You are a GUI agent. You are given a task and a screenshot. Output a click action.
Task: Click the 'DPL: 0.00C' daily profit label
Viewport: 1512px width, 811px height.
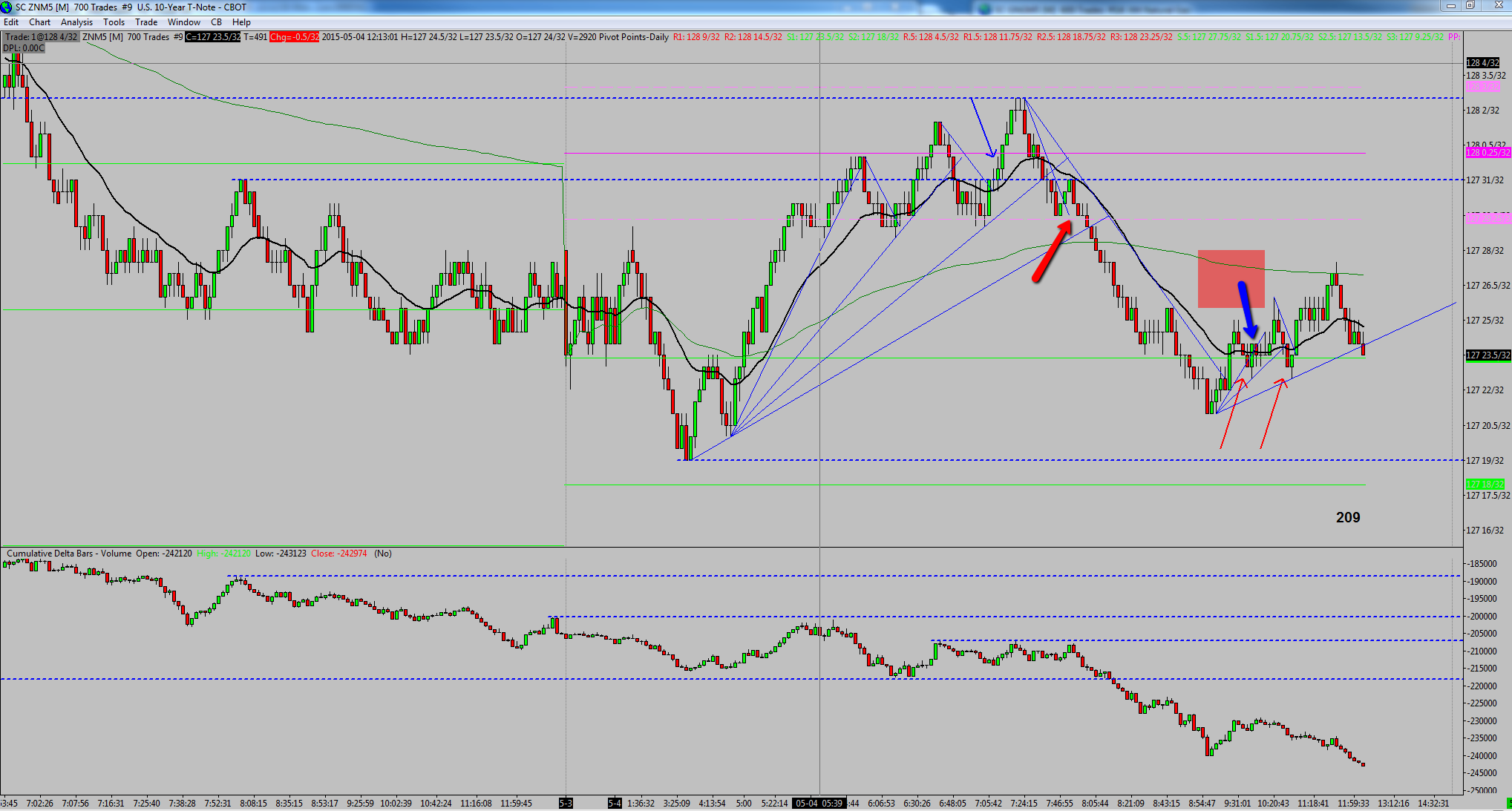coord(24,48)
